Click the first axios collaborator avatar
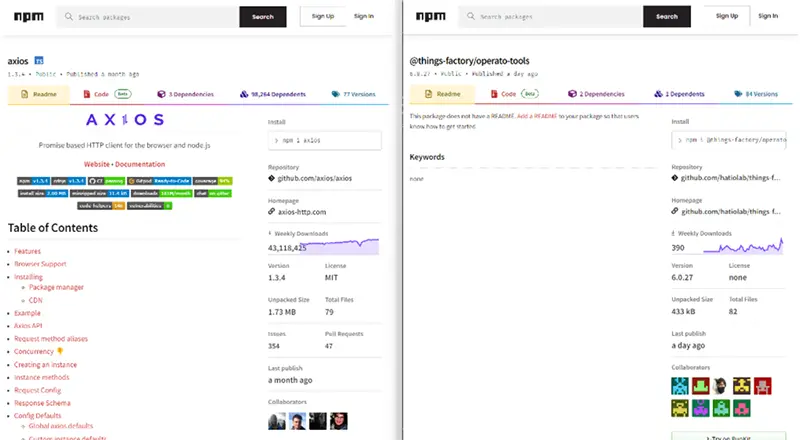 [x=277, y=421]
